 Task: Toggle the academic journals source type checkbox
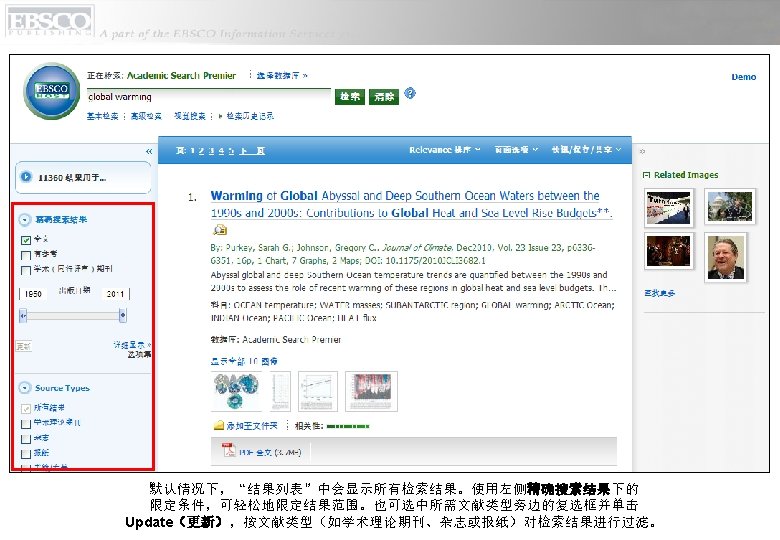[x=26, y=424]
